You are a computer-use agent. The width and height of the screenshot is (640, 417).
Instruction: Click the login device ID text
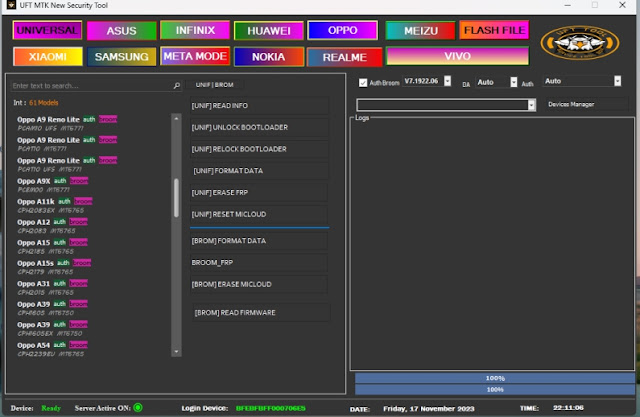click(x=271, y=408)
